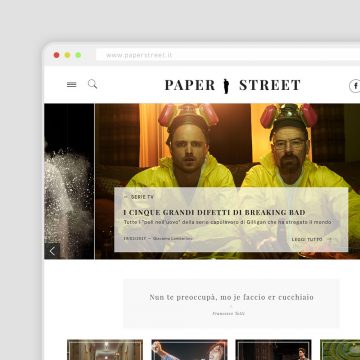This screenshot has width=360, height=360.
Task: Click the quote author Francesco Totti
Action: [x=229, y=314]
